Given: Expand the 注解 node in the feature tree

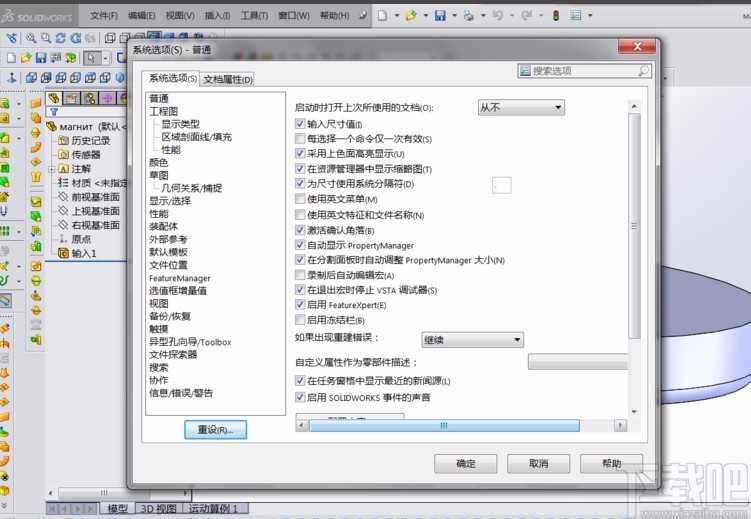Looking at the screenshot, I should [x=51, y=169].
